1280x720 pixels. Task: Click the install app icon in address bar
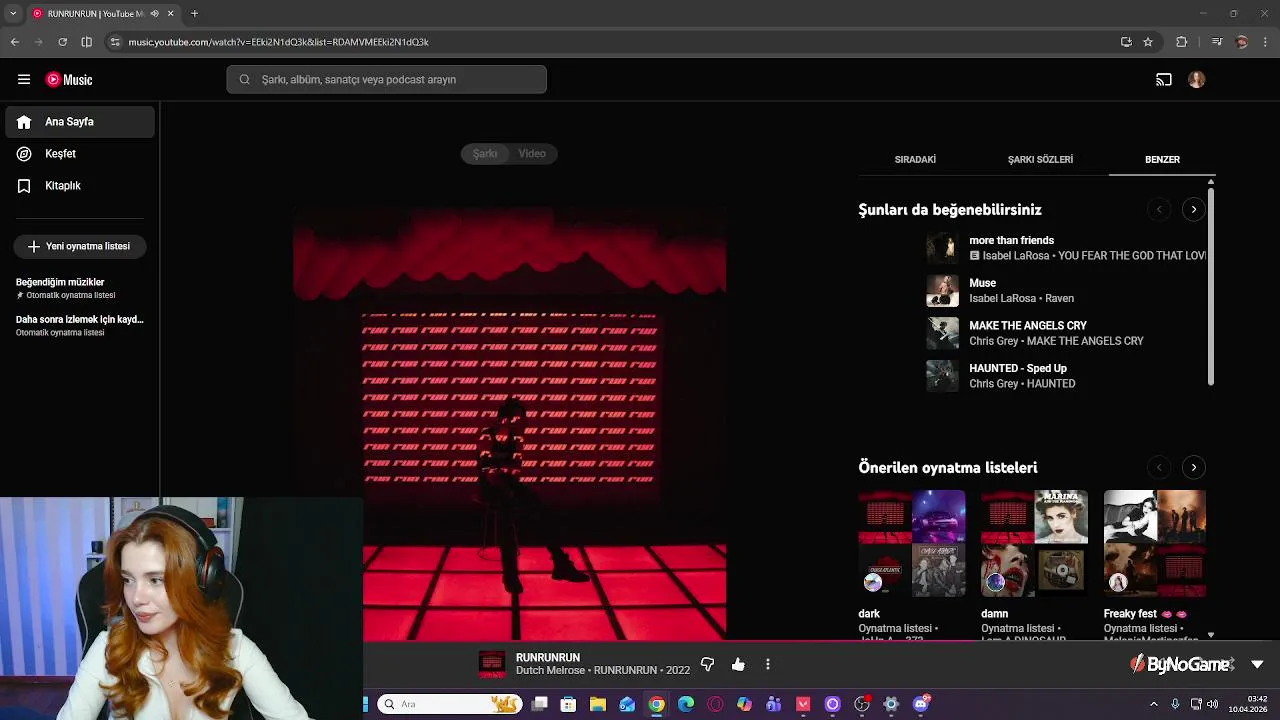[1126, 42]
